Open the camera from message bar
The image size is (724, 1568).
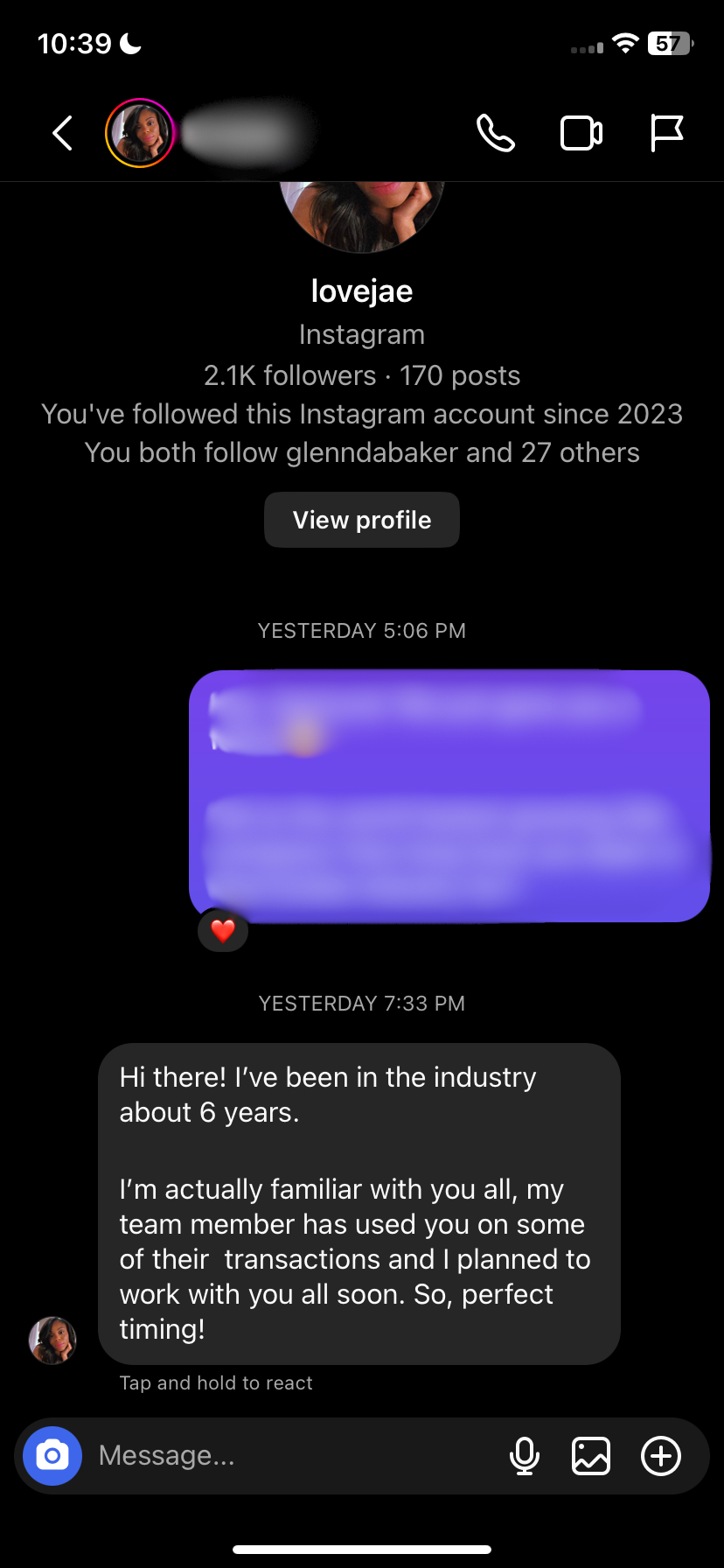[x=52, y=1456]
